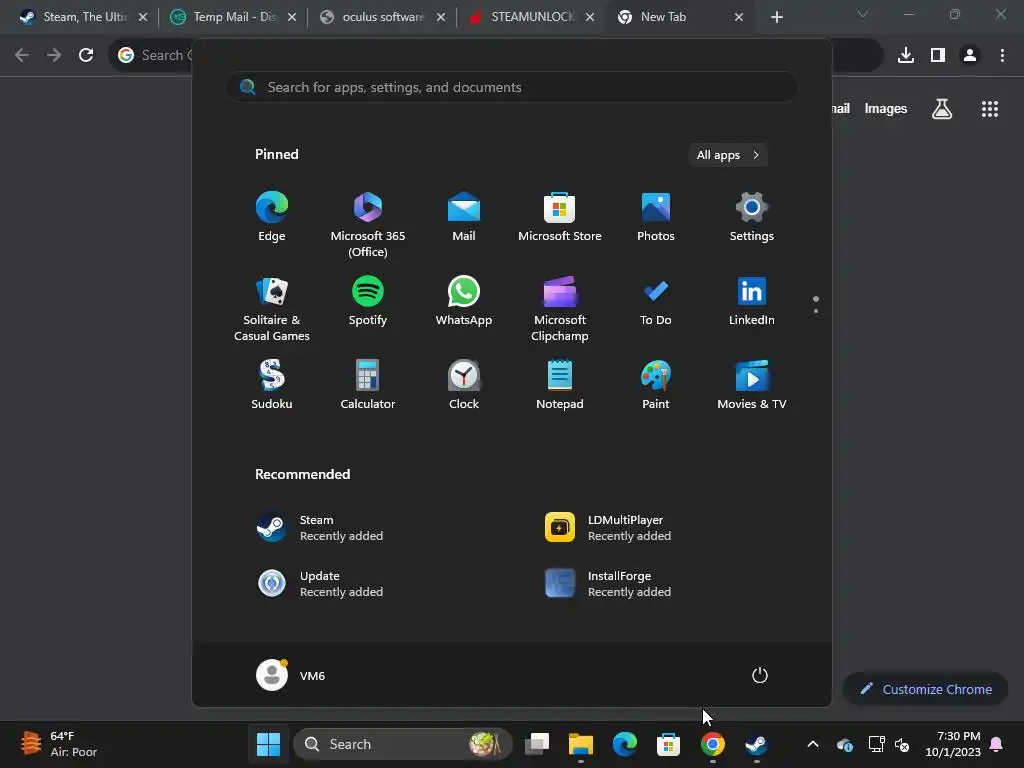Toggle Chrome side panel

(x=938, y=55)
